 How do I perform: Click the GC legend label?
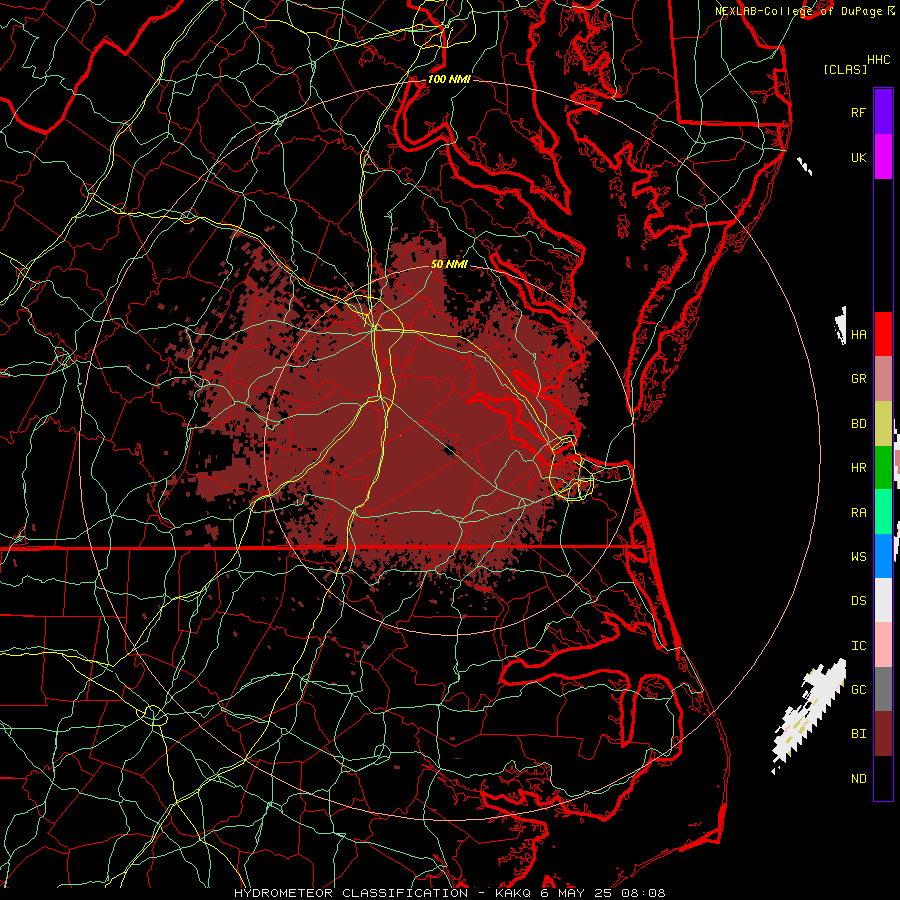coord(858,690)
